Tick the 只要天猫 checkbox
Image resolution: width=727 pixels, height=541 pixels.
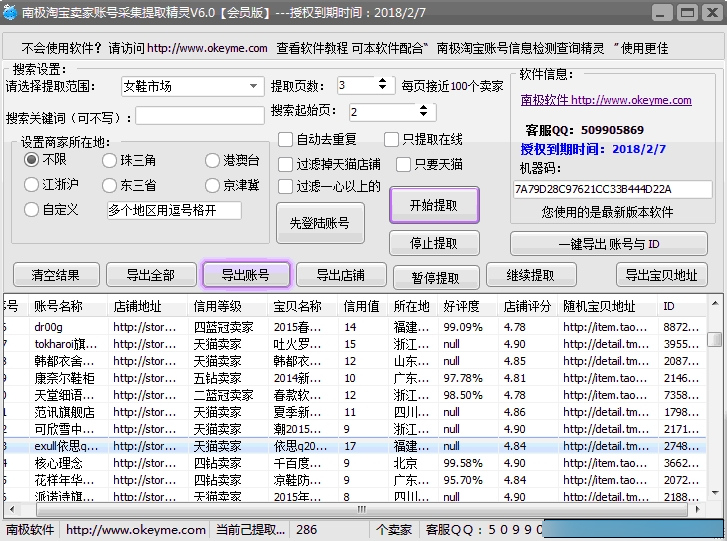tap(403, 164)
